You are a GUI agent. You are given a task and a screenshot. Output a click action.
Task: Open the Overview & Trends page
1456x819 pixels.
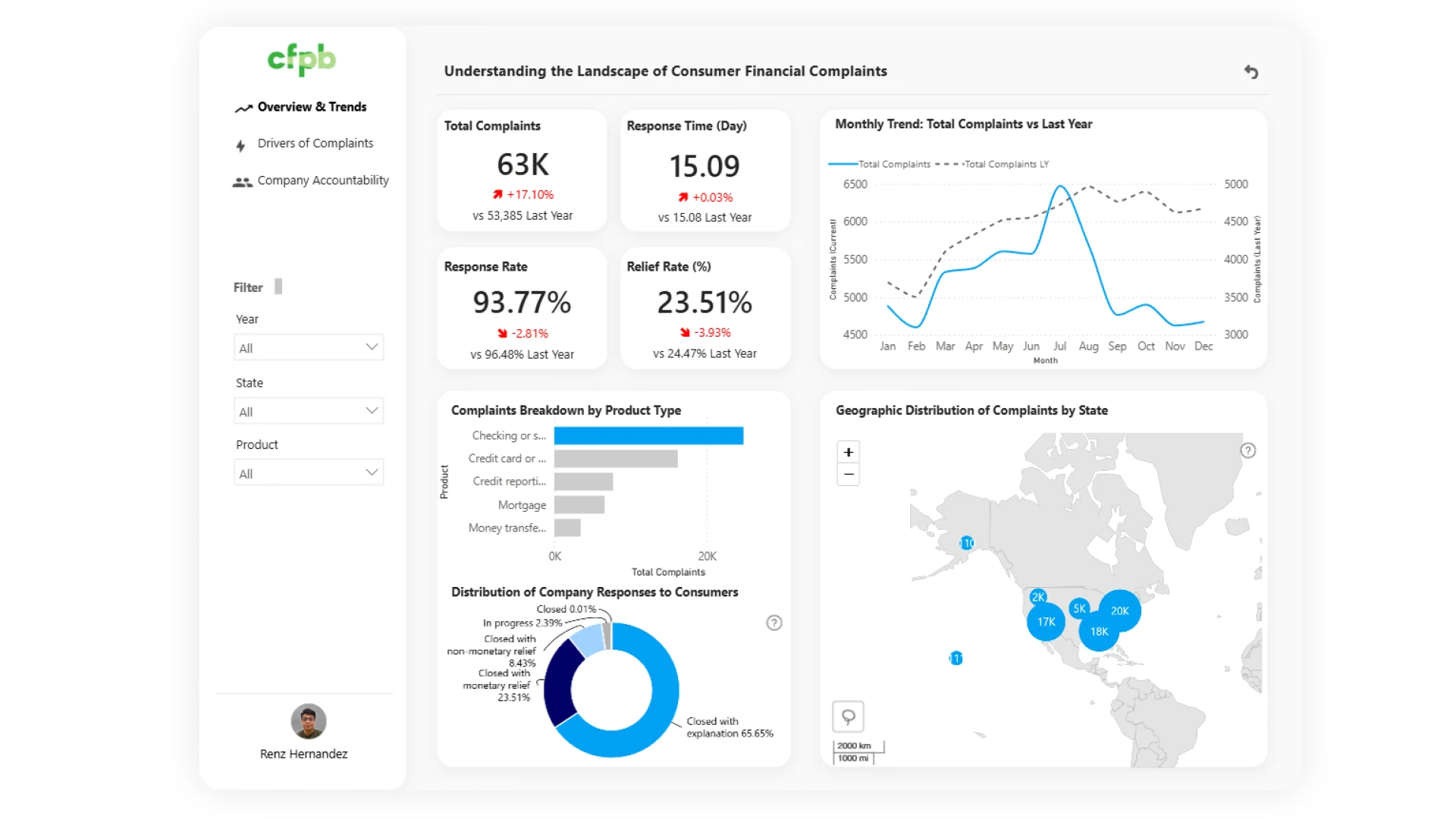coord(312,107)
